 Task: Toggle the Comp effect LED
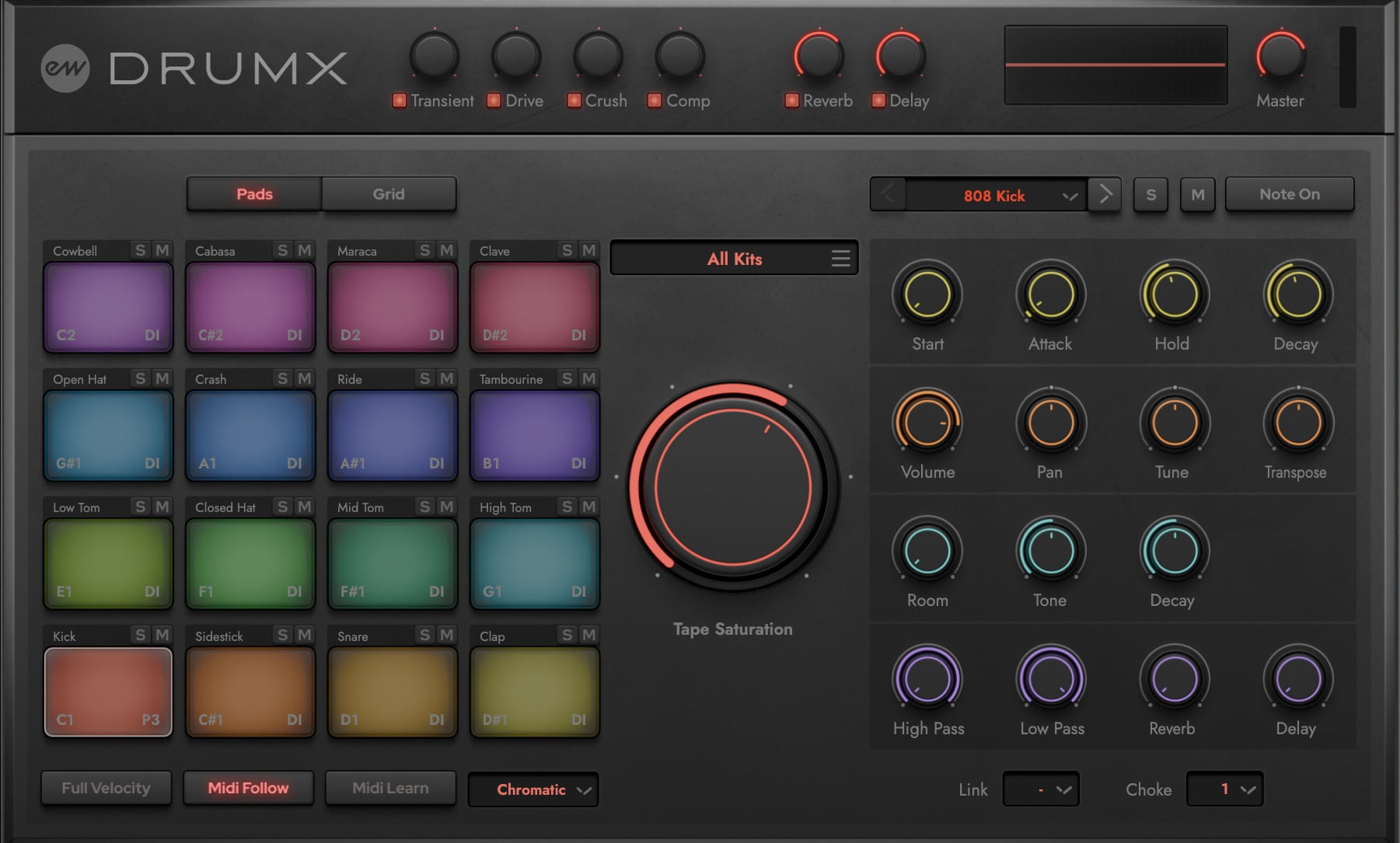[x=655, y=100]
